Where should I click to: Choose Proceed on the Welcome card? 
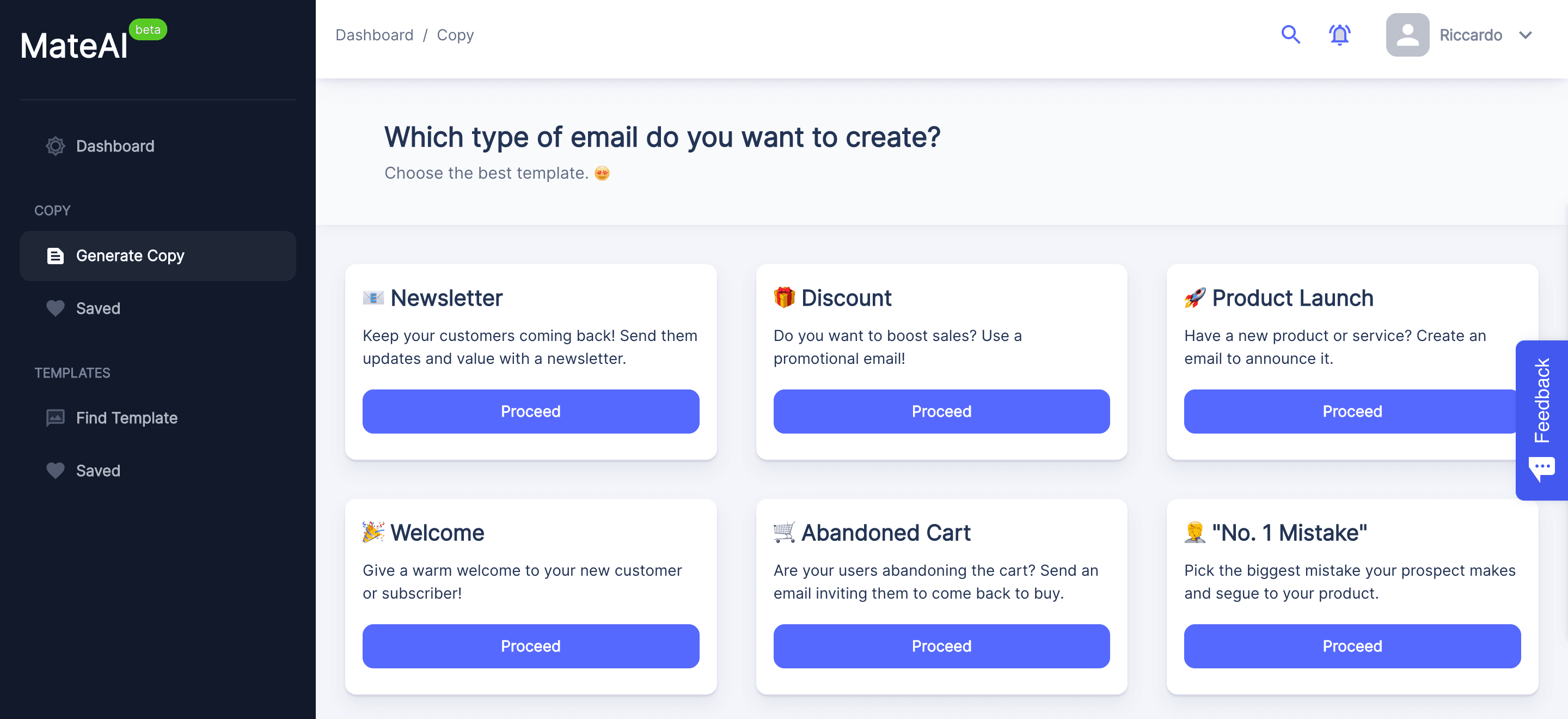click(x=531, y=646)
